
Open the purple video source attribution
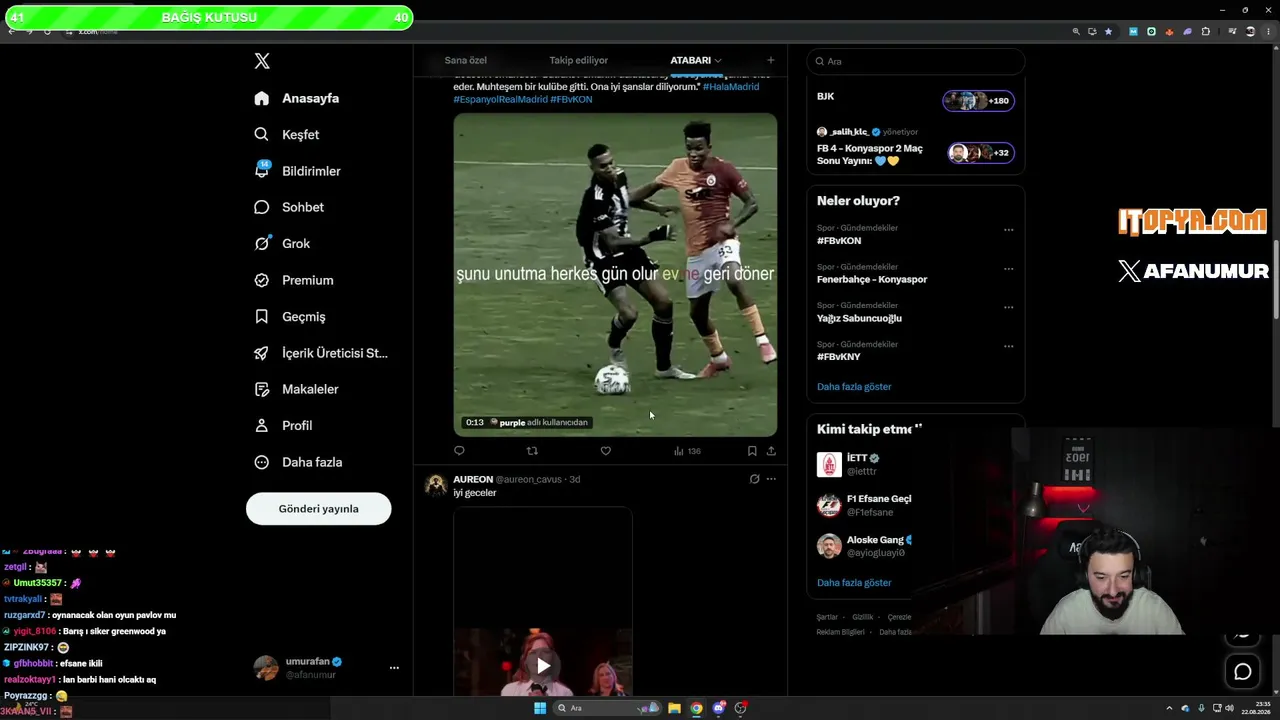click(x=538, y=423)
